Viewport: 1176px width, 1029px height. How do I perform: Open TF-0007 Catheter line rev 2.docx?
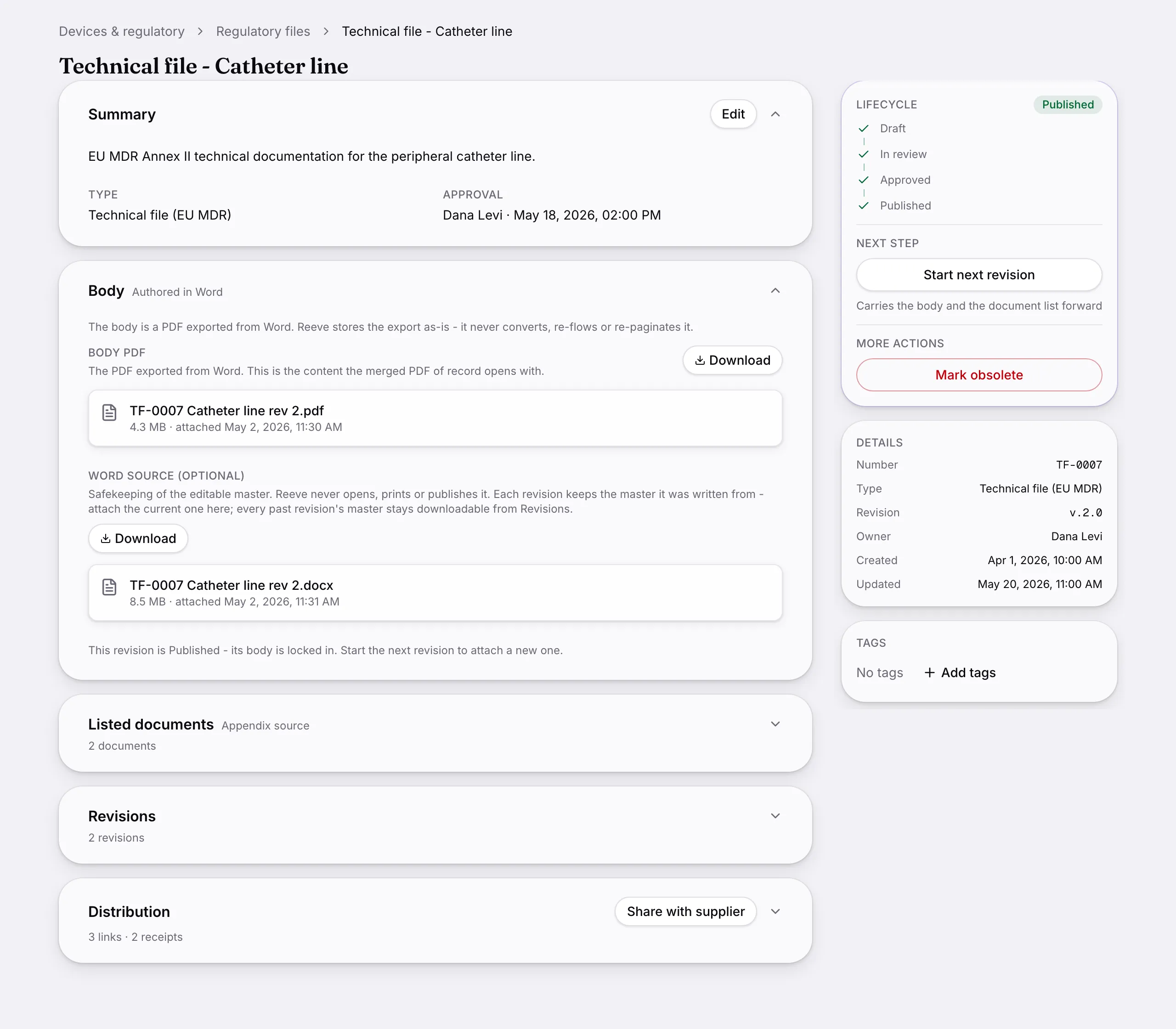coord(435,593)
